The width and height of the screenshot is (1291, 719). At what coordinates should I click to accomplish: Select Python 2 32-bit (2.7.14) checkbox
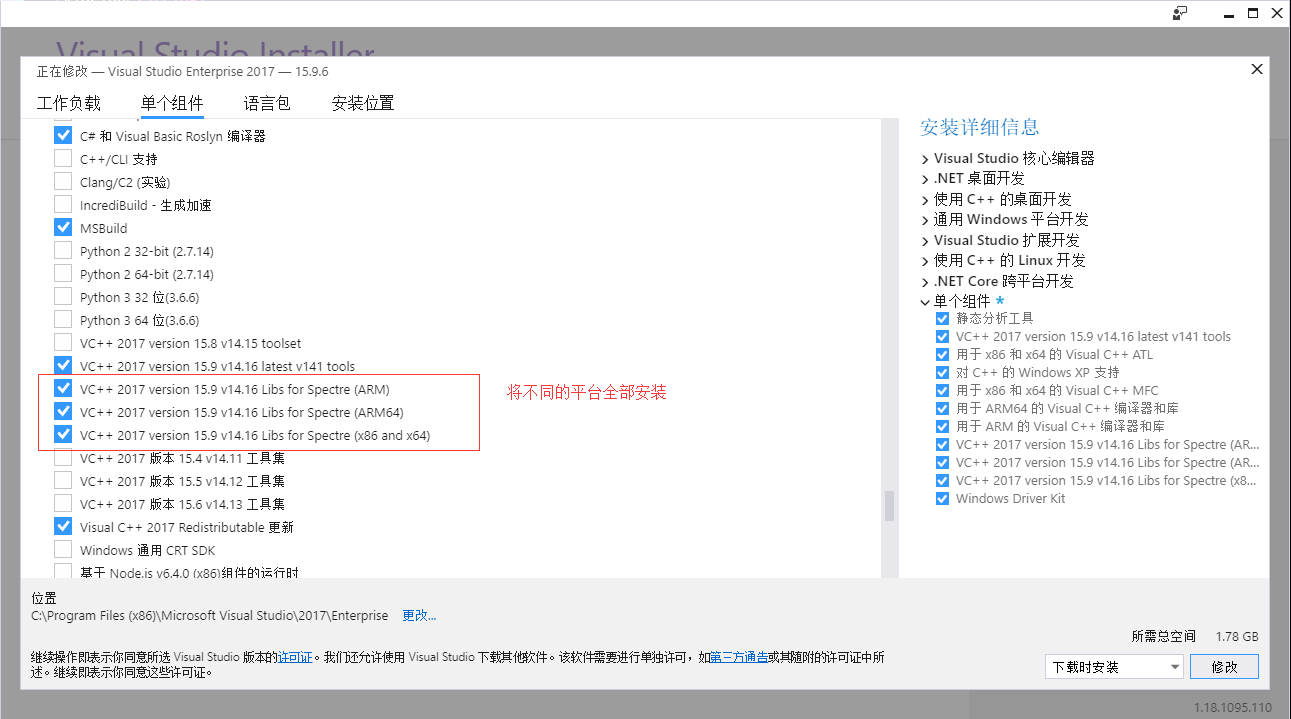pos(63,251)
